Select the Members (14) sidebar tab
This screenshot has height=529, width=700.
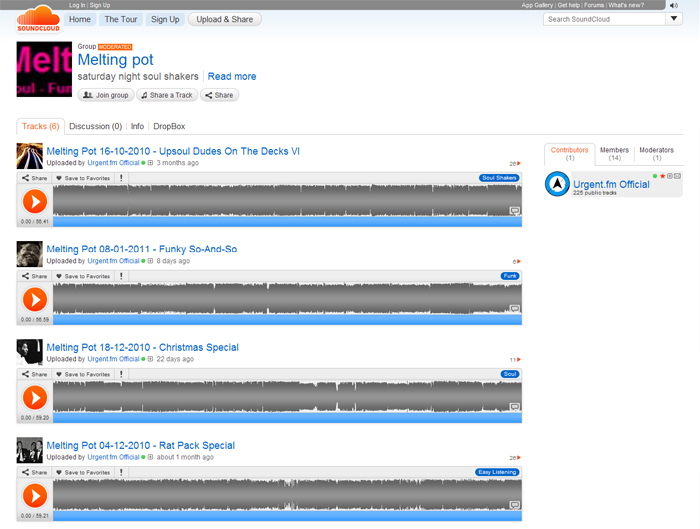614,154
